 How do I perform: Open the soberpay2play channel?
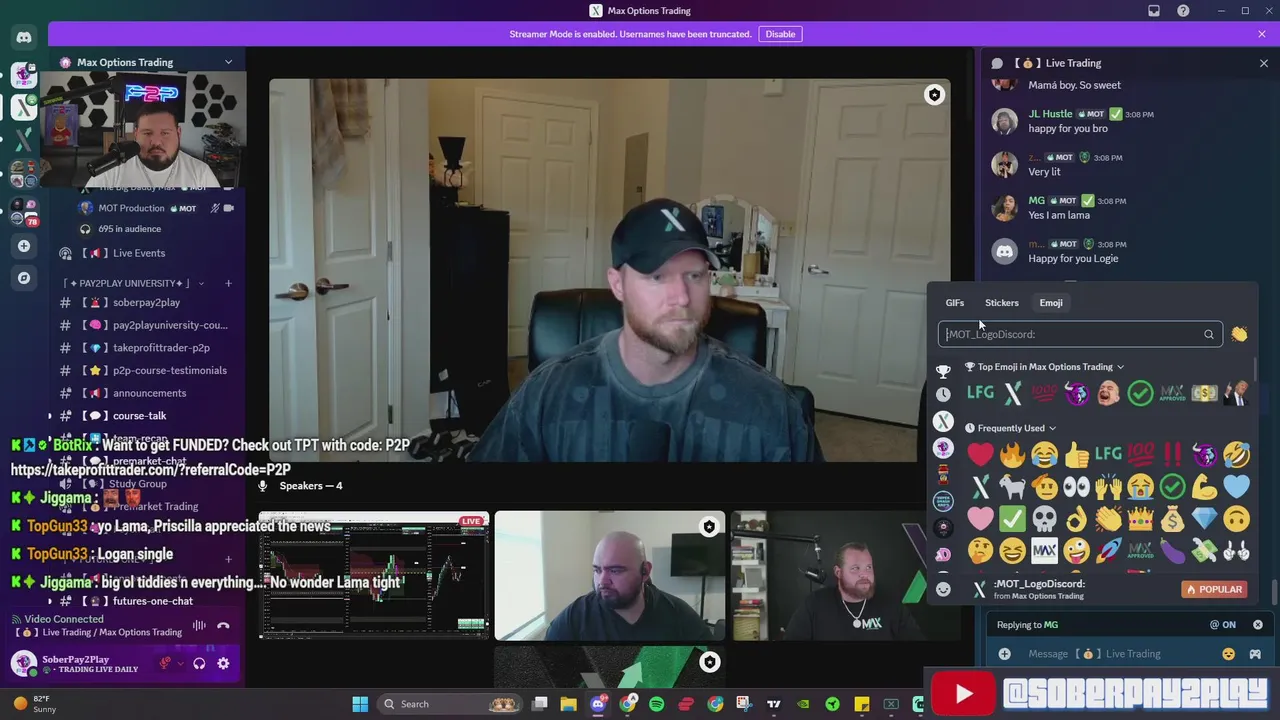tap(146, 302)
